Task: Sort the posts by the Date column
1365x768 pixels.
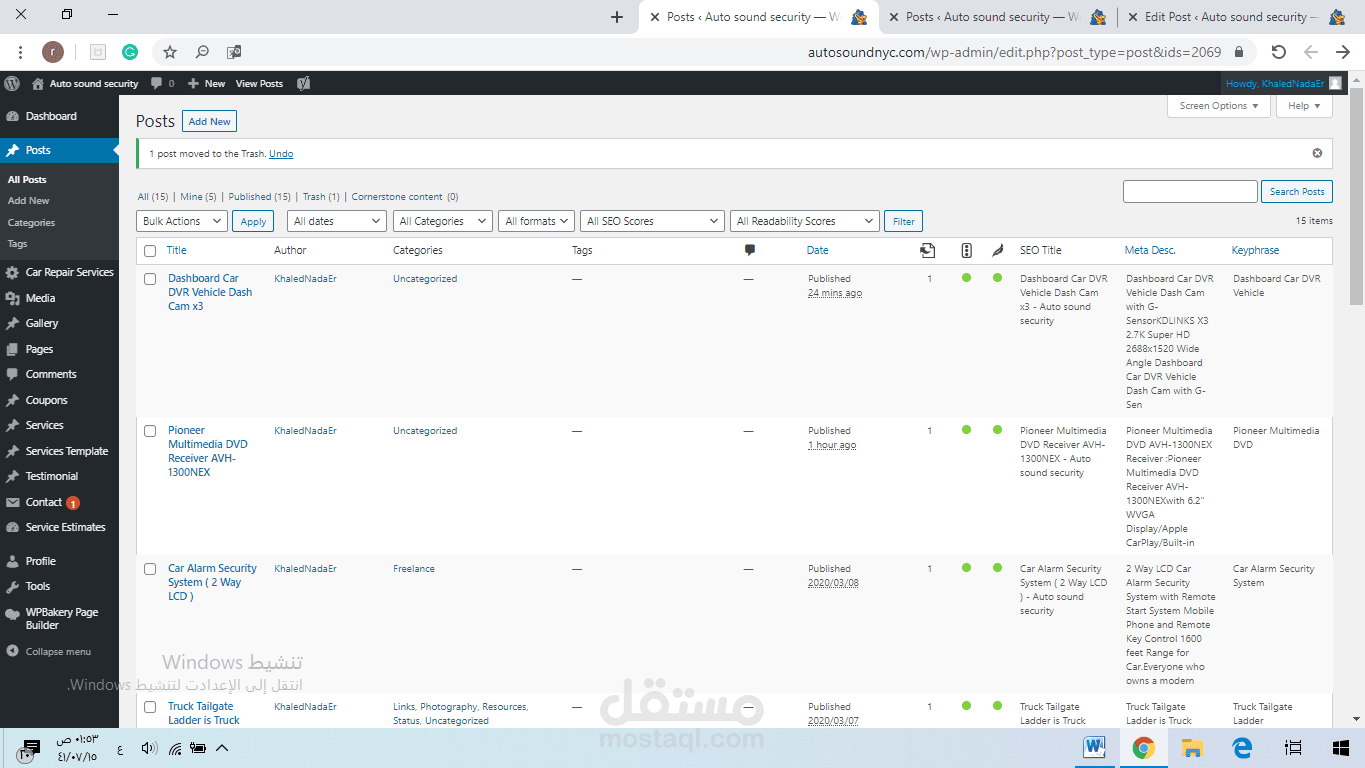Action: click(x=818, y=251)
